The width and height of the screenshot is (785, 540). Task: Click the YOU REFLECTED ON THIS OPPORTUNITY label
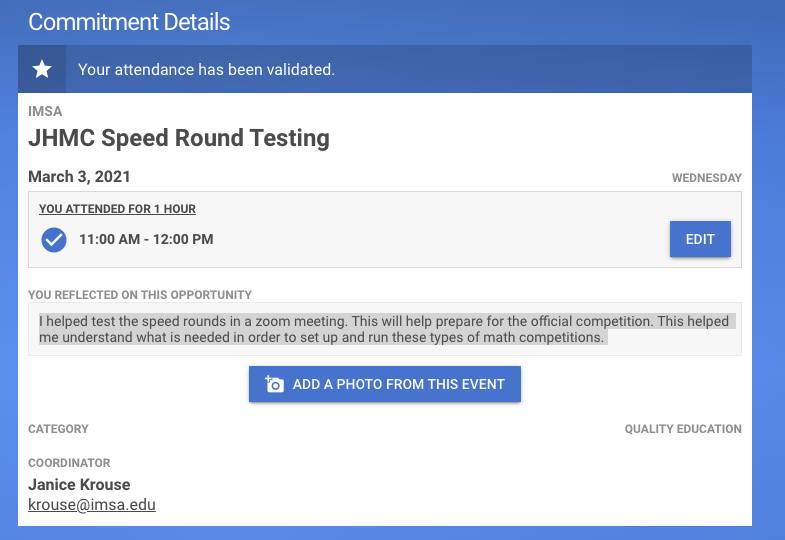pyautogui.click(x=140, y=295)
